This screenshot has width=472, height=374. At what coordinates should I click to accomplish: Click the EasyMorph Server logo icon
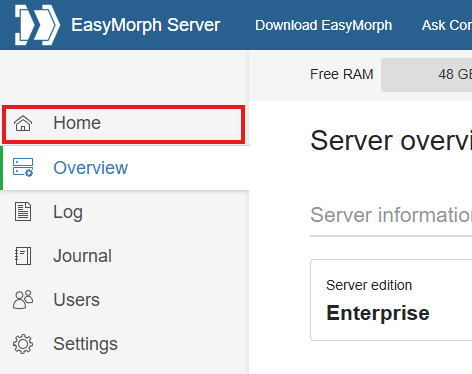coord(37,25)
